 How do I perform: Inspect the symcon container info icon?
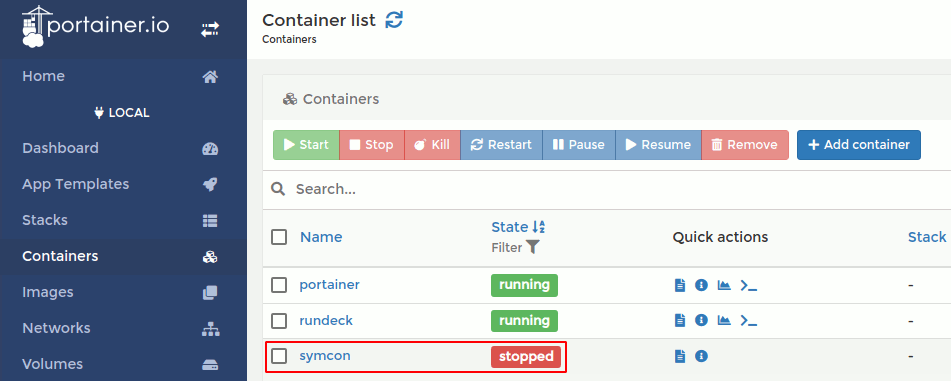(701, 356)
